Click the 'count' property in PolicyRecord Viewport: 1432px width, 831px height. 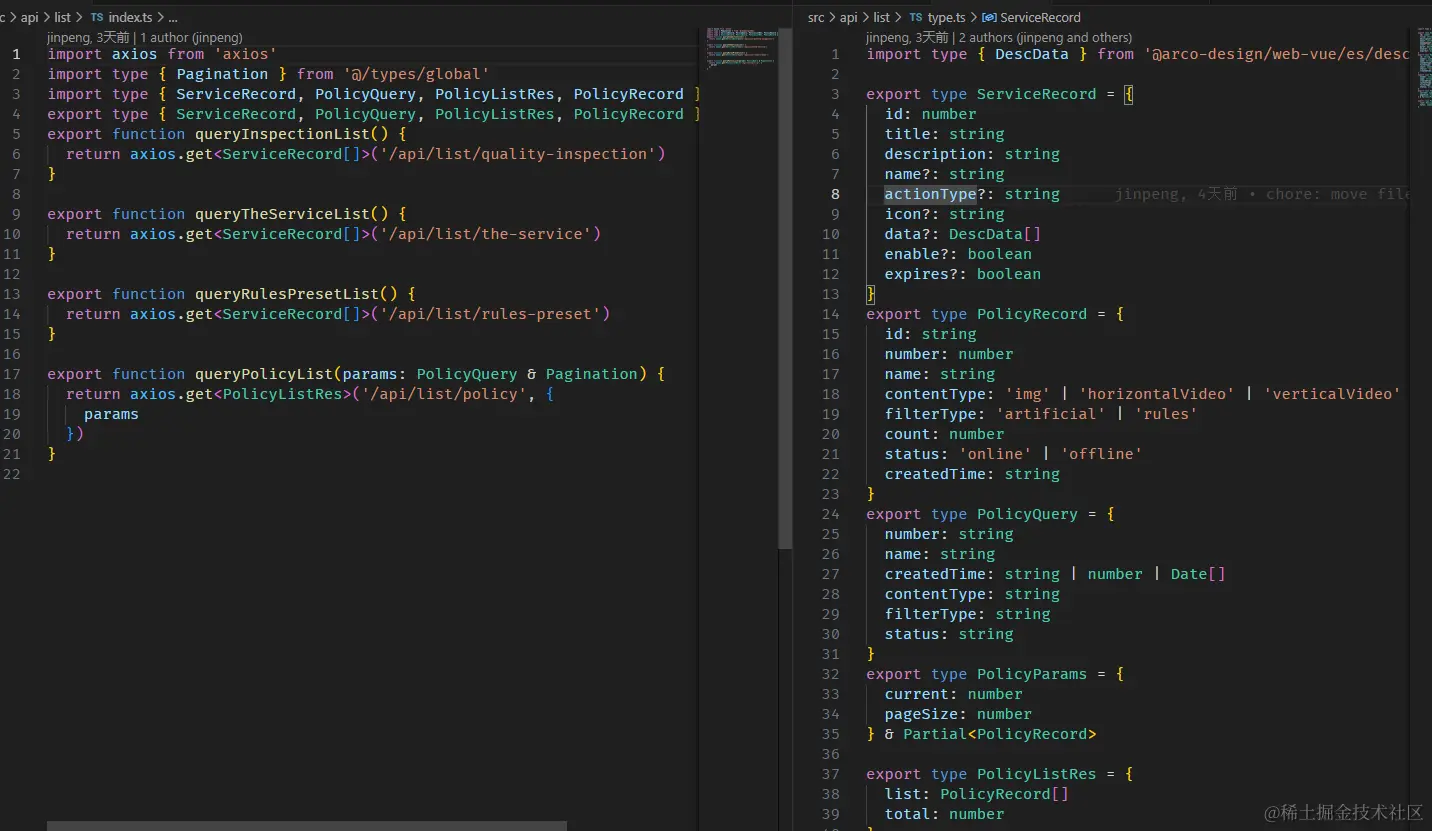pyautogui.click(x=907, y=434)
